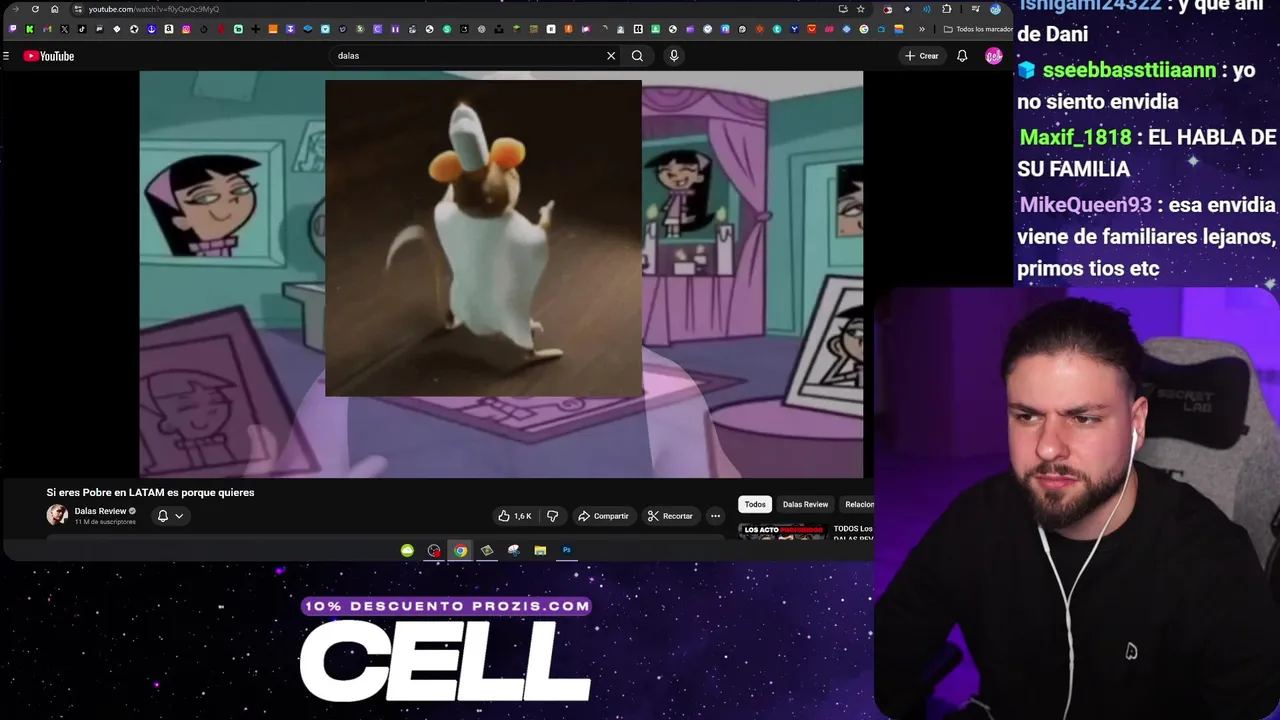Viewport: 1280px width, 720px height.
Task: Open the Gmail bookmark icon
Action: coord(47,29)
